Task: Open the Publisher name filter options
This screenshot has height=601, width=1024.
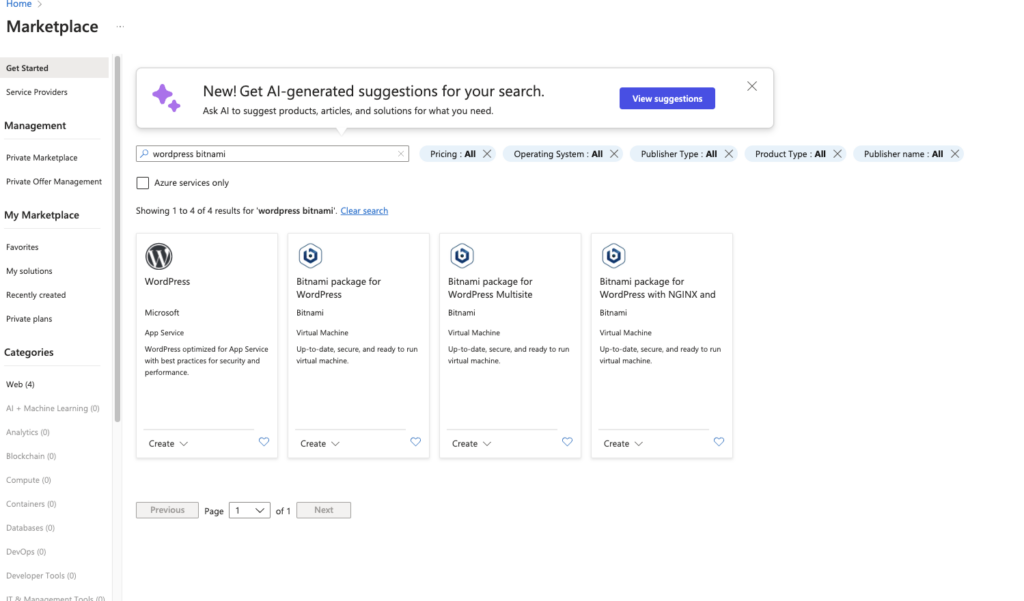Action: click(903, 154)
